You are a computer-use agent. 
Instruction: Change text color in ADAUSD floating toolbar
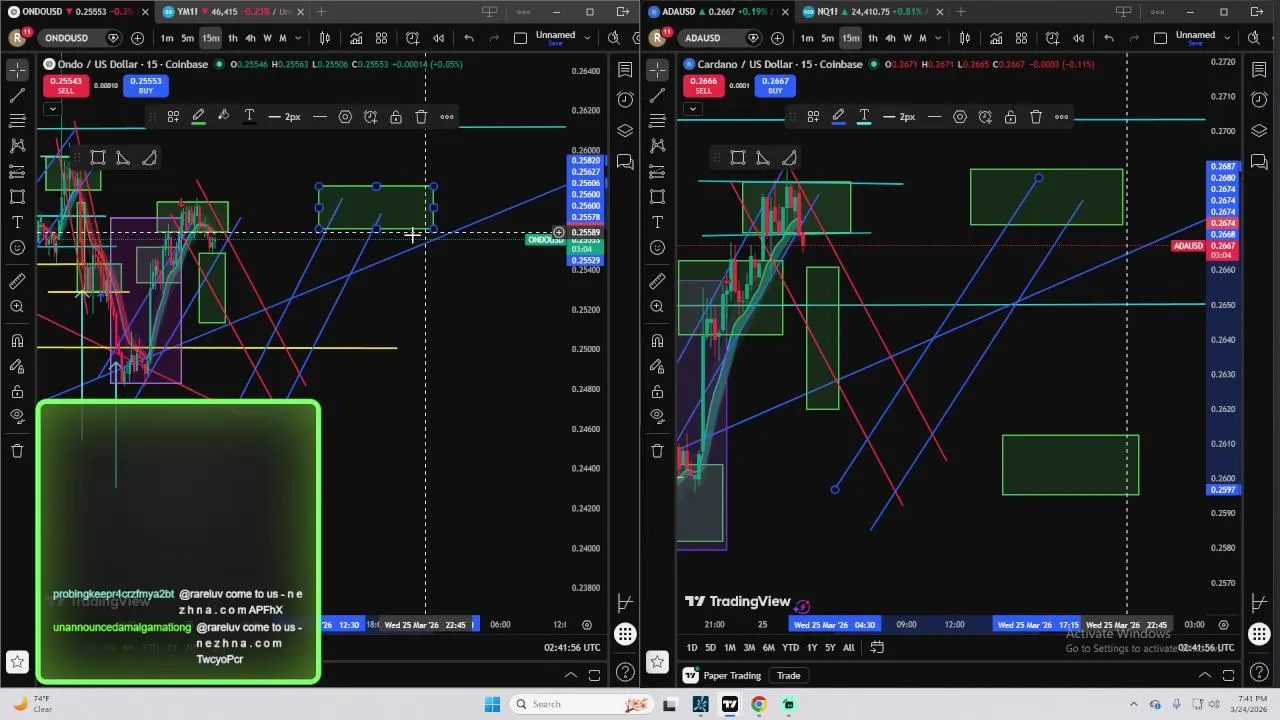click(x=864, y=117)
